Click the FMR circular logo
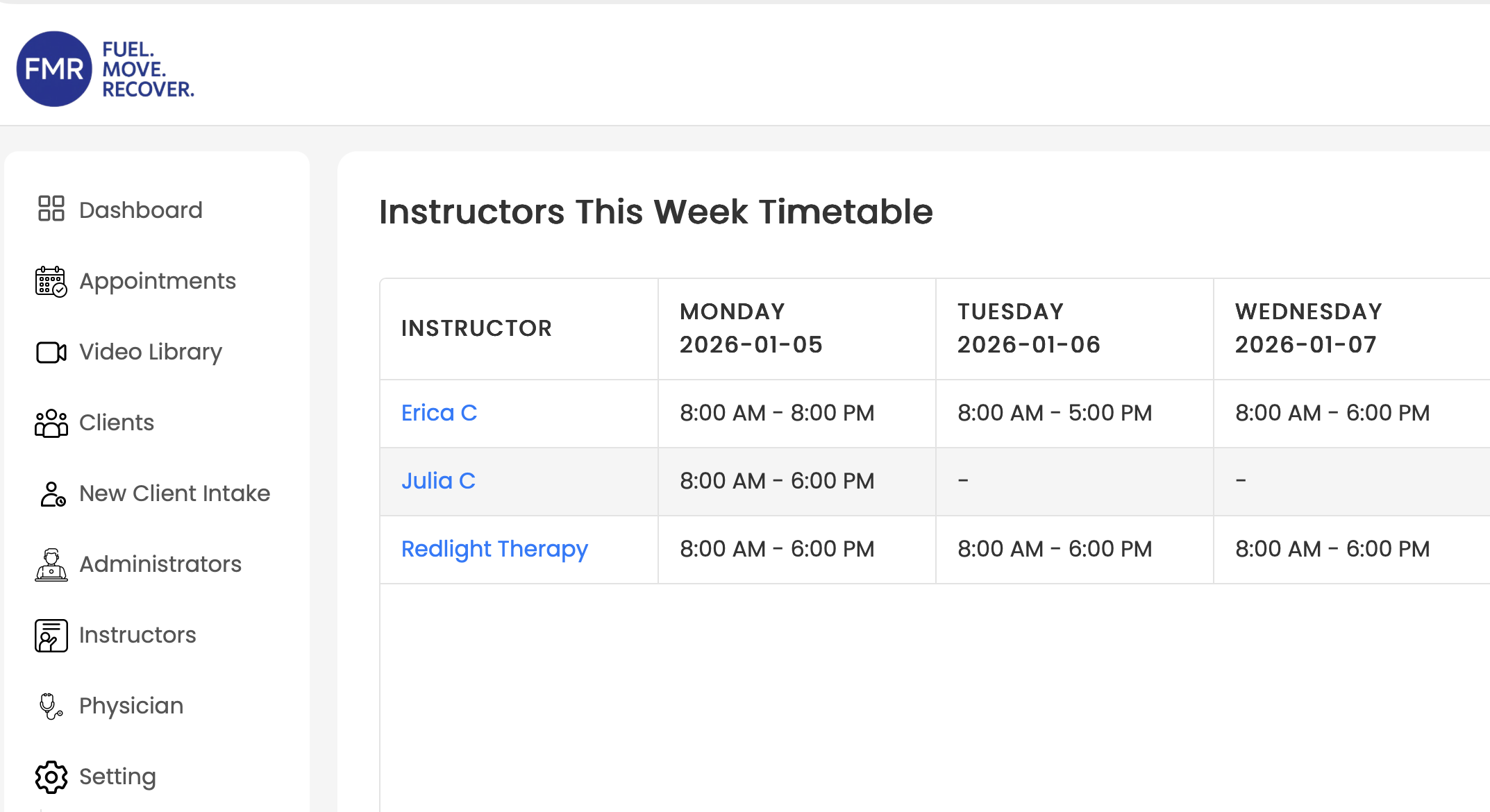Image resolution: width=1490 pixels, height=812 pixels. 54,69
